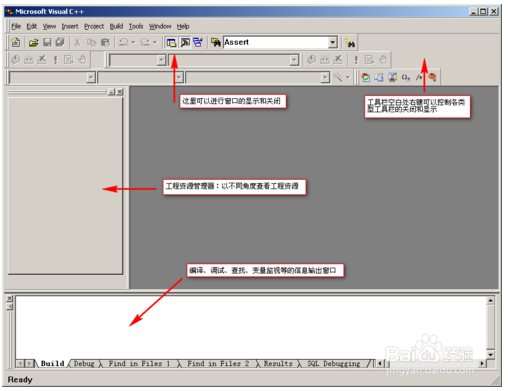The height and width of the screenshot is (391, 508).
Task: Click Search icon right of Assert combo
Action: pos(350,43)
